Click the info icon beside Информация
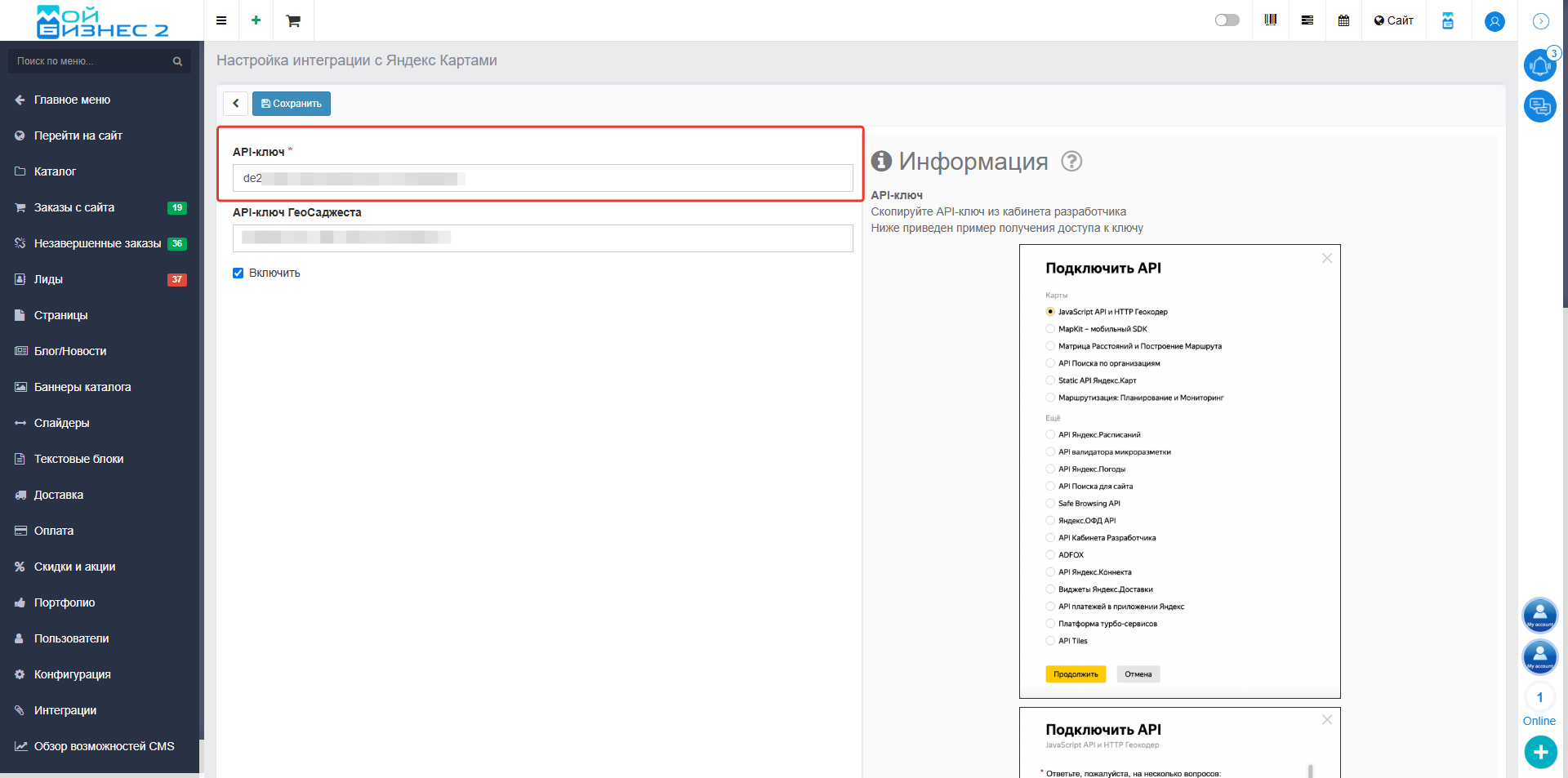The image size is (1568, 778). pos(881,161)
